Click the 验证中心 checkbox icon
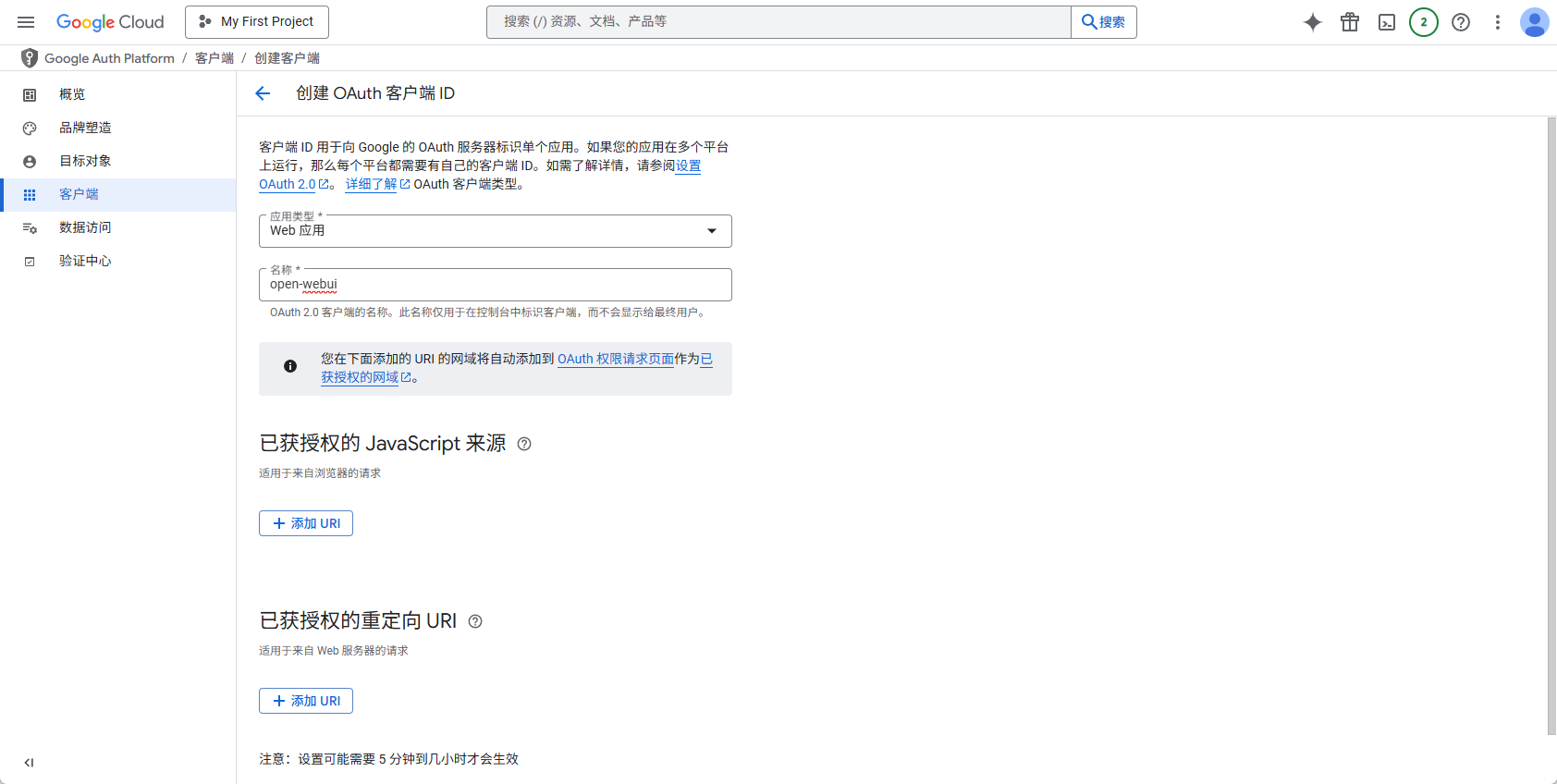This screenshot has height=784, width=1557. (30, 261)
